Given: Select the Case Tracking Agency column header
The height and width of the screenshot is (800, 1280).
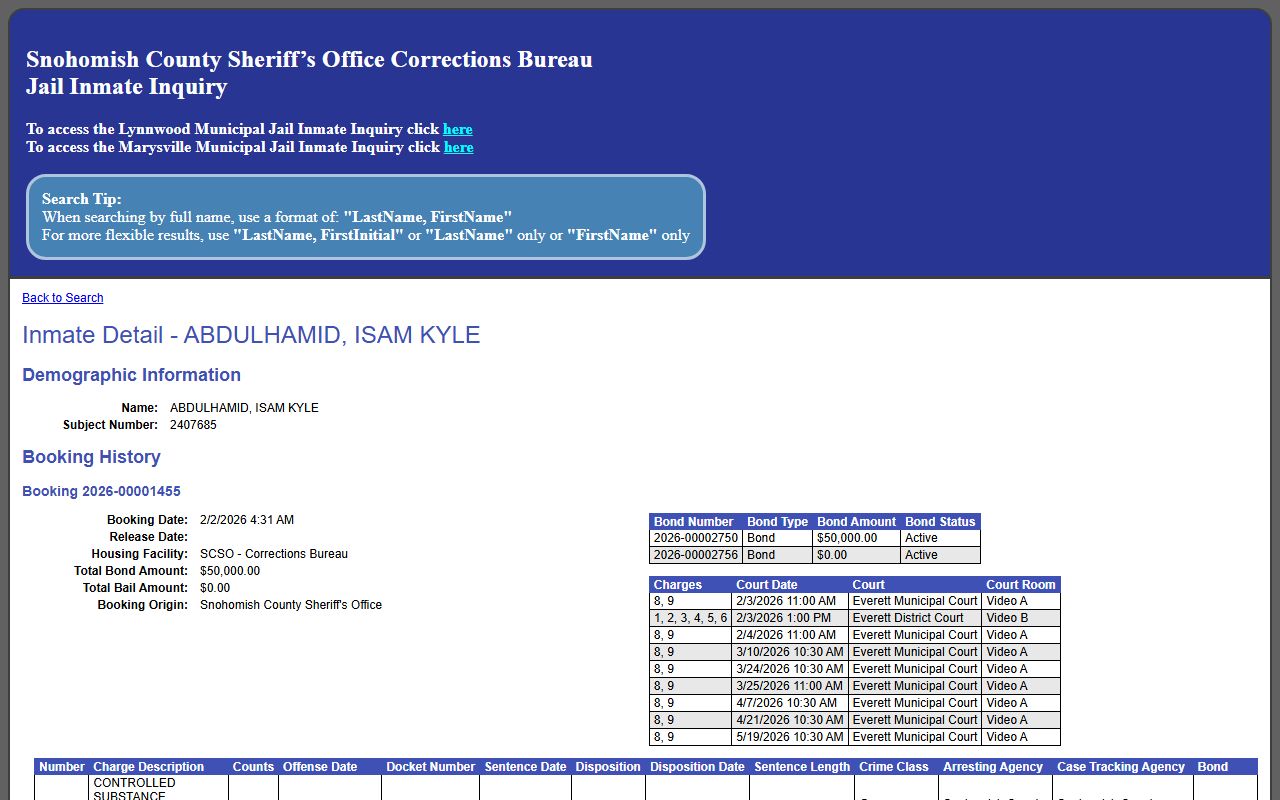Looking at the screenshot, I should [x=1121, y=767].
